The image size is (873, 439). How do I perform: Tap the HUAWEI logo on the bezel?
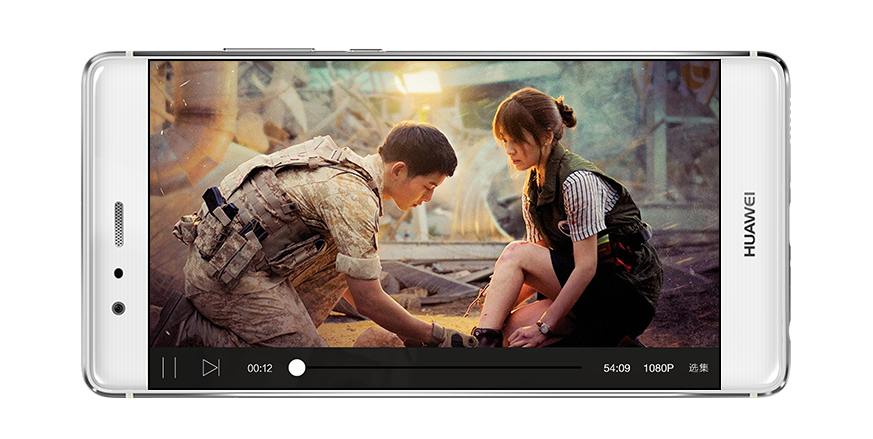[x=750, y=224]
